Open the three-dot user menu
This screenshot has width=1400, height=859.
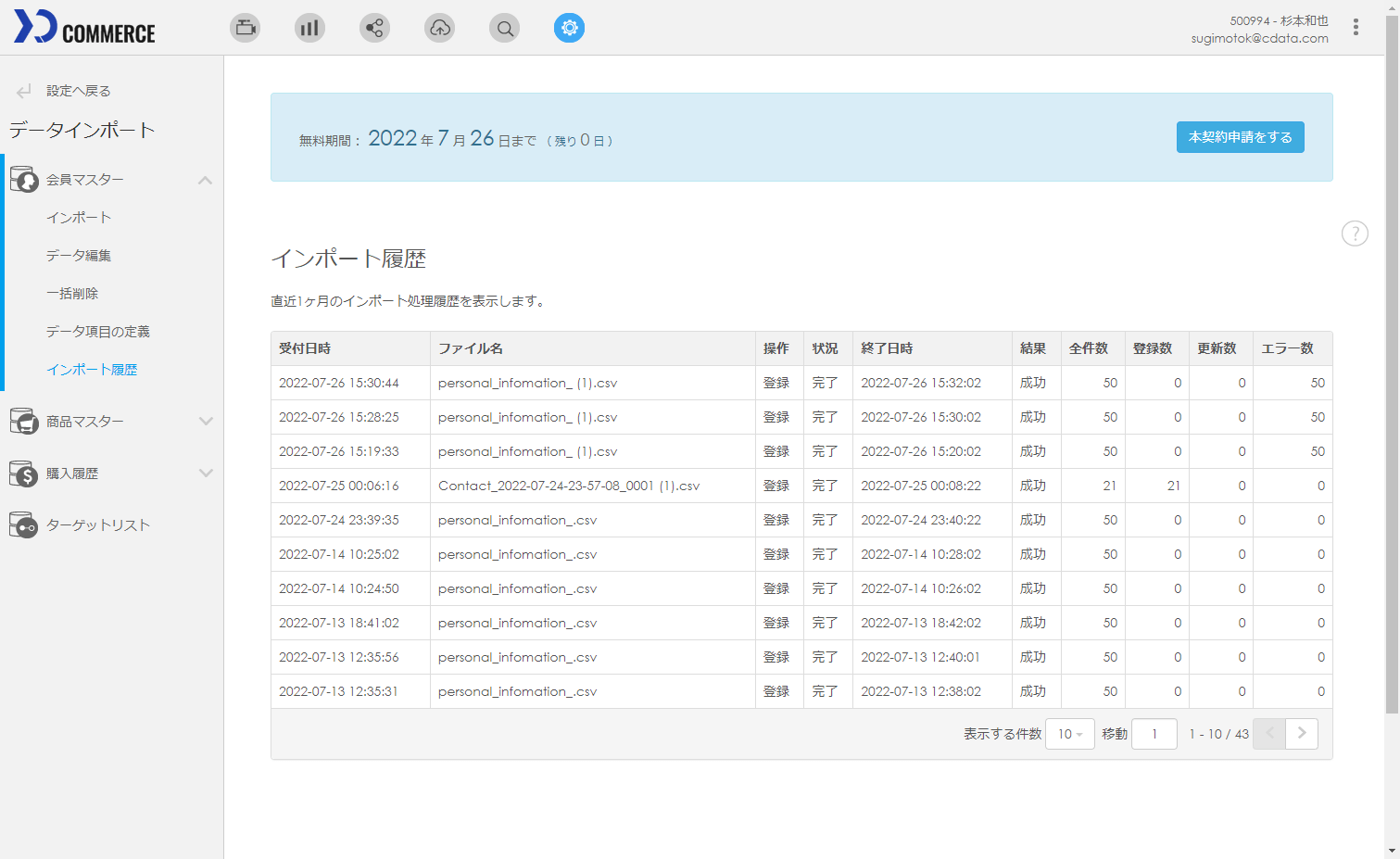point(1356,28)
